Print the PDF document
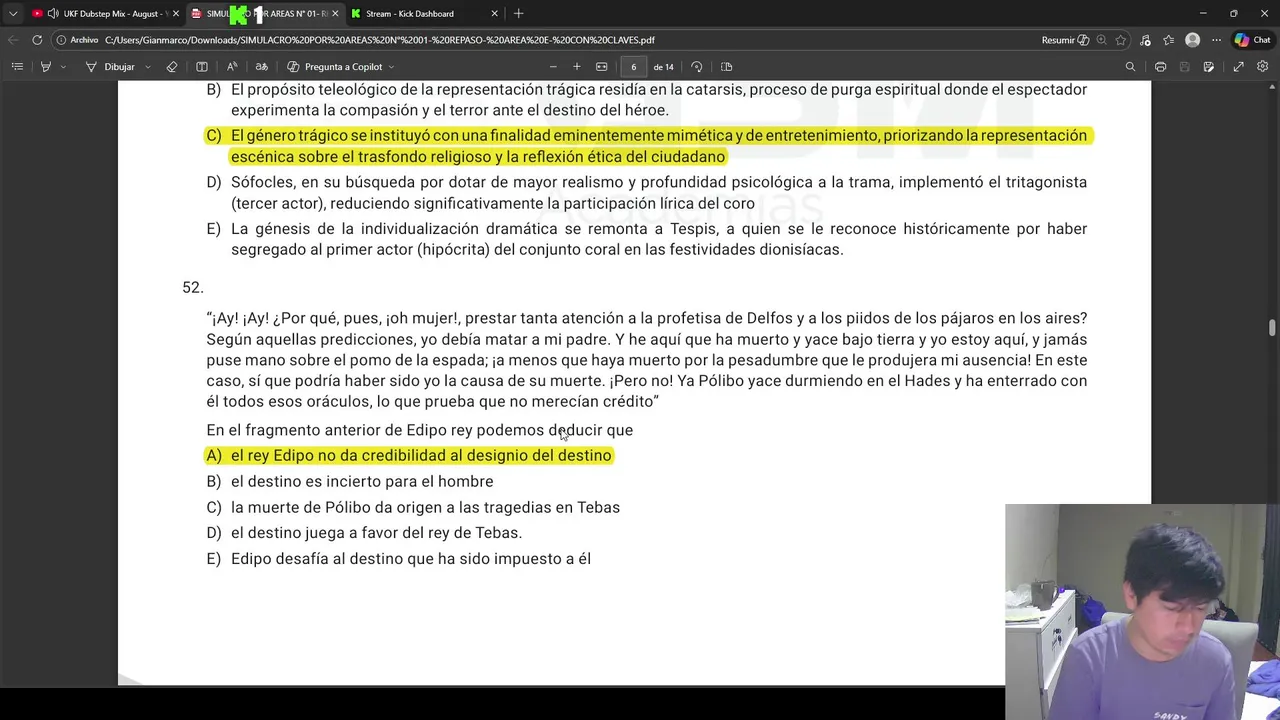The width and height of the screenshot is (1280, 720). tap(1160, 67)
